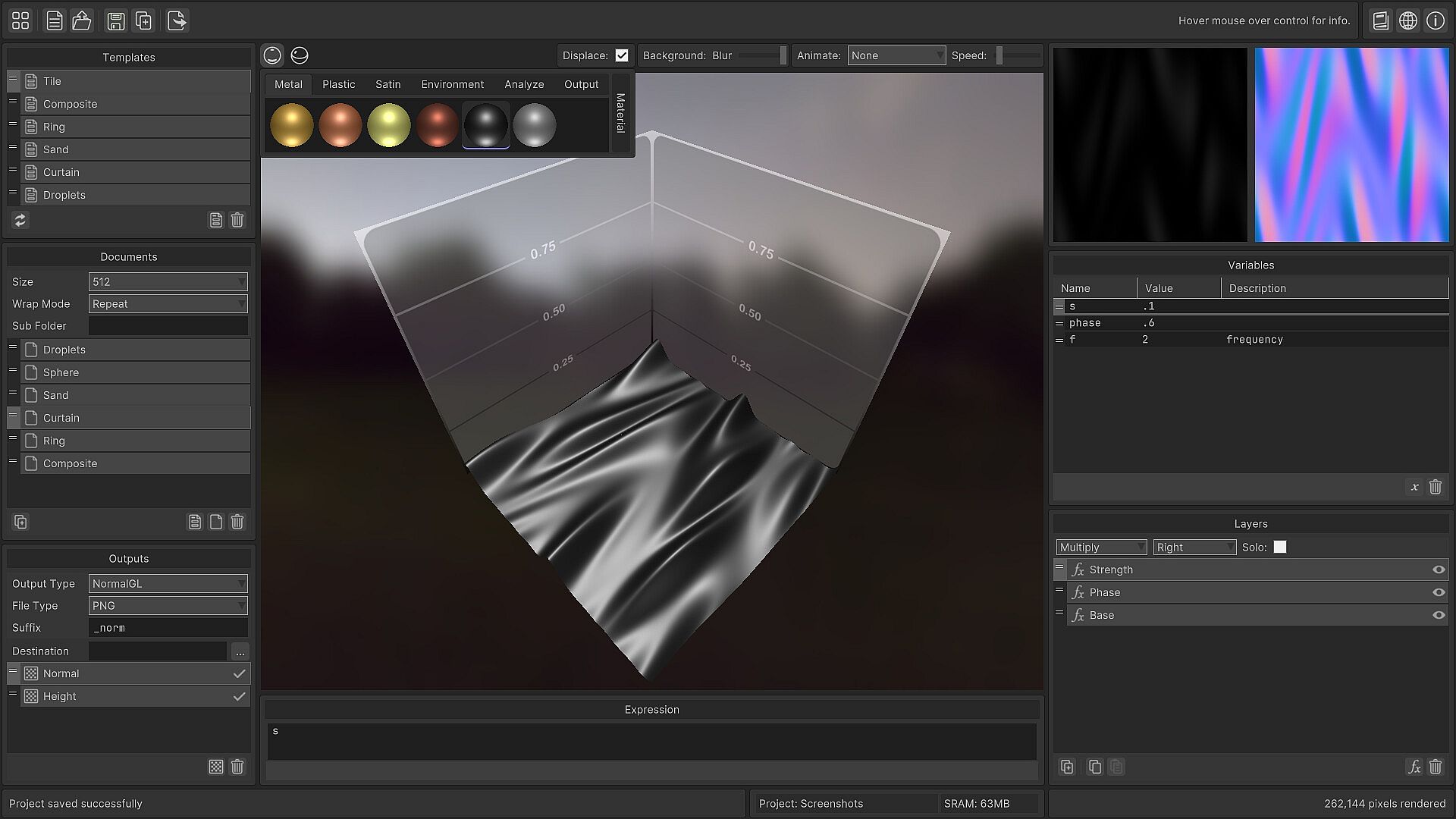Viewport: 1456px width, 819px height.
Task: Hide the Strength layer
Action: (1438, 570)
